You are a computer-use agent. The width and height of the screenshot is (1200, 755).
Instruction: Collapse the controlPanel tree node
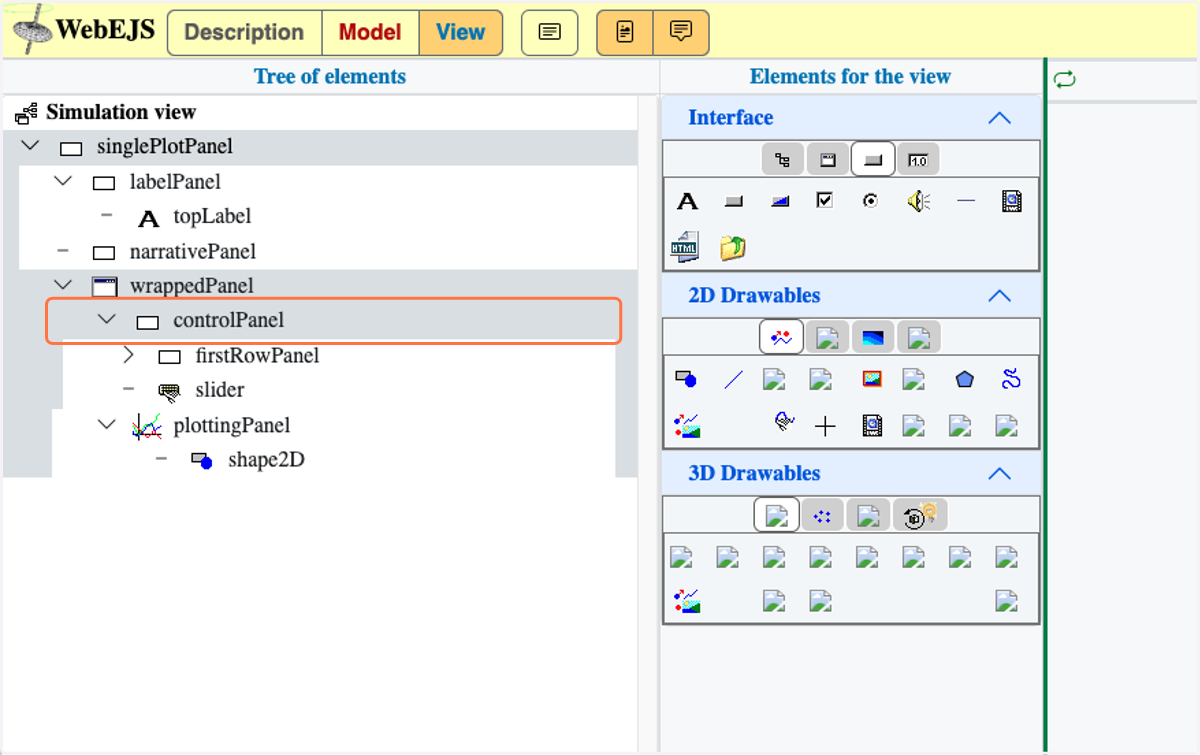click(x=107, y=320)
